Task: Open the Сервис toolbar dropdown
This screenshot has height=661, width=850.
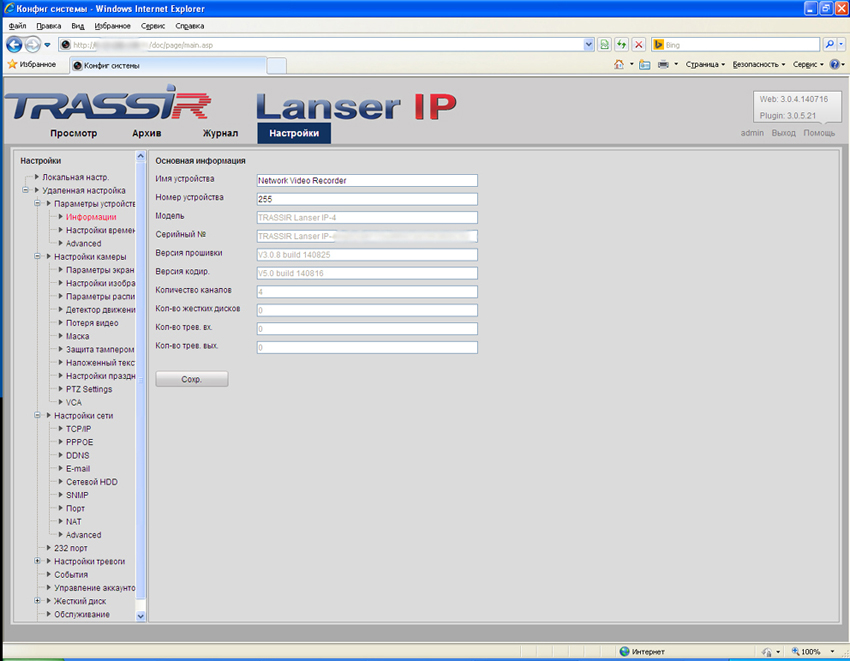Action: tap(808, 65)
